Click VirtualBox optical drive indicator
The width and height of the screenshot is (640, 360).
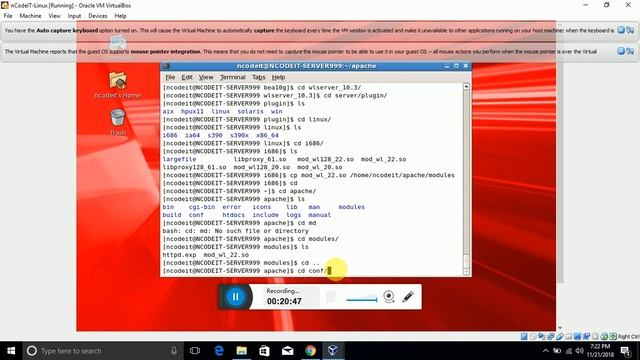coord(533,336)
